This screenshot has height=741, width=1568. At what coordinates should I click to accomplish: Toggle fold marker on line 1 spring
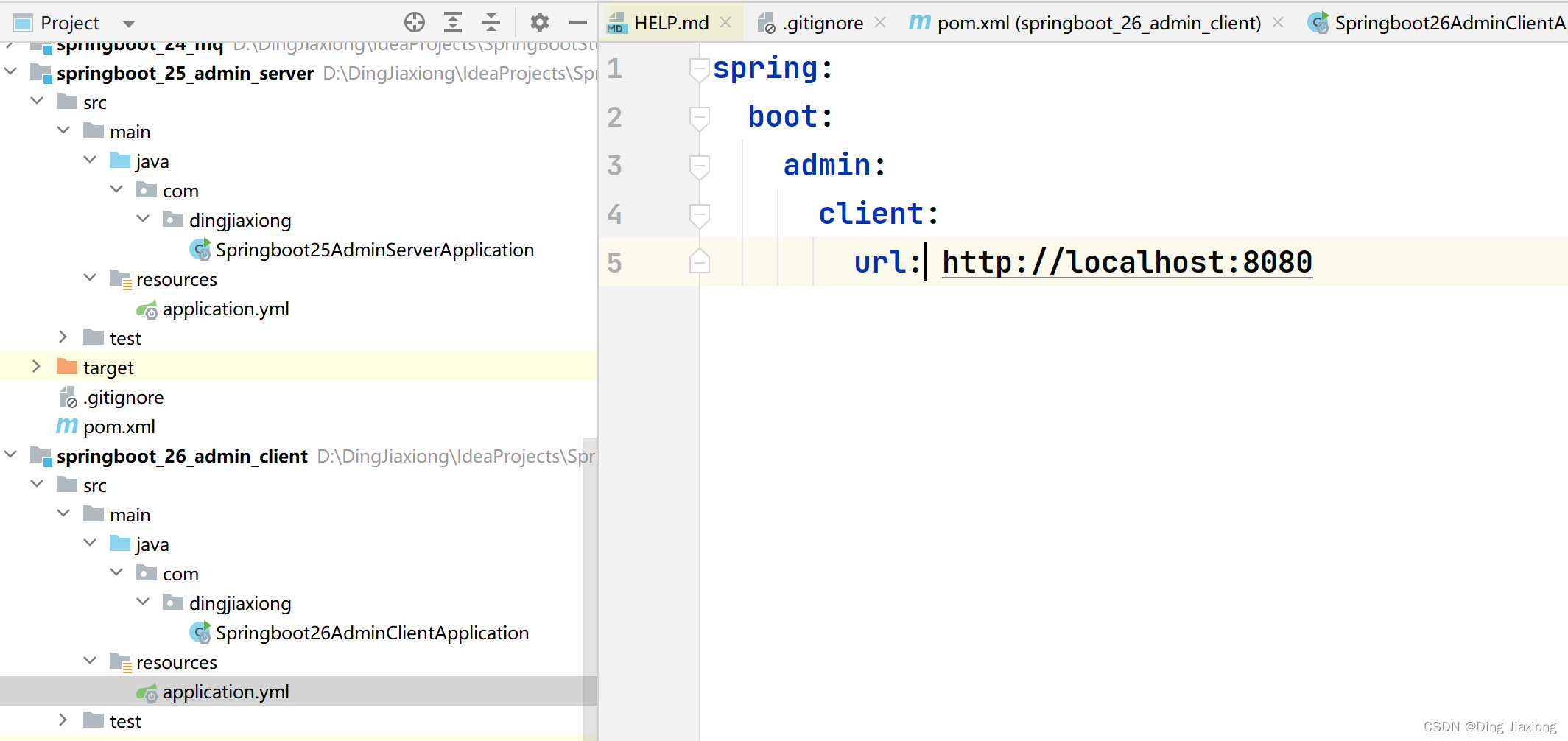[700, 69]
